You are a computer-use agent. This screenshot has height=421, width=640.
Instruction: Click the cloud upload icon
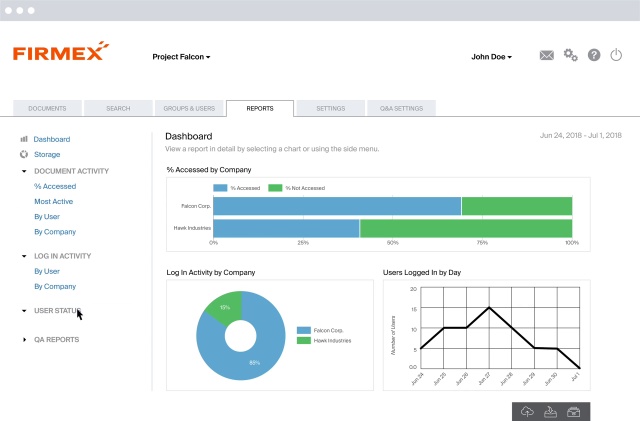pos(527,412)
